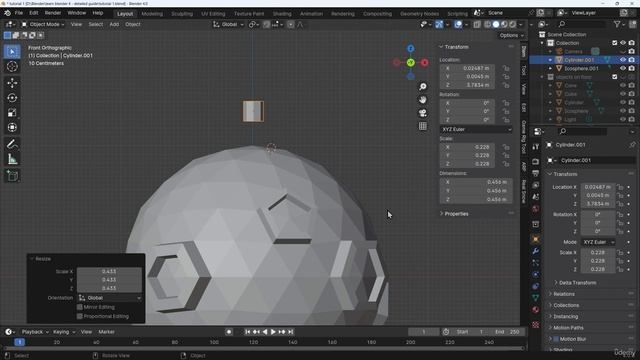Open the Keying menu in timeline
Viewport: 640px width, 360px height.
64,332
